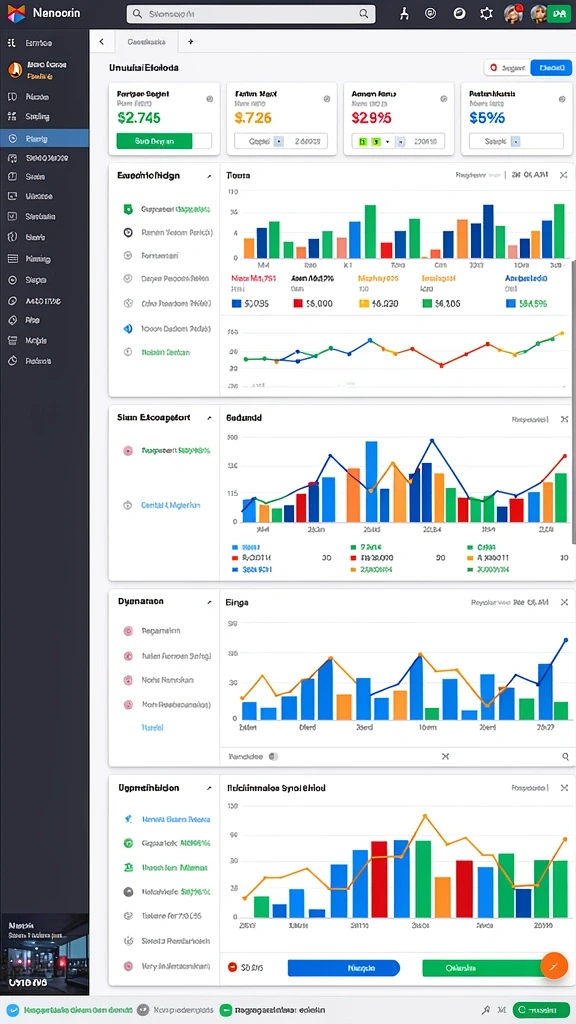The width and height of the screenshot is (576, 1024).
Task: Focus the search field in the top bar
Action: pyautogui.click(x=251, y=13)
